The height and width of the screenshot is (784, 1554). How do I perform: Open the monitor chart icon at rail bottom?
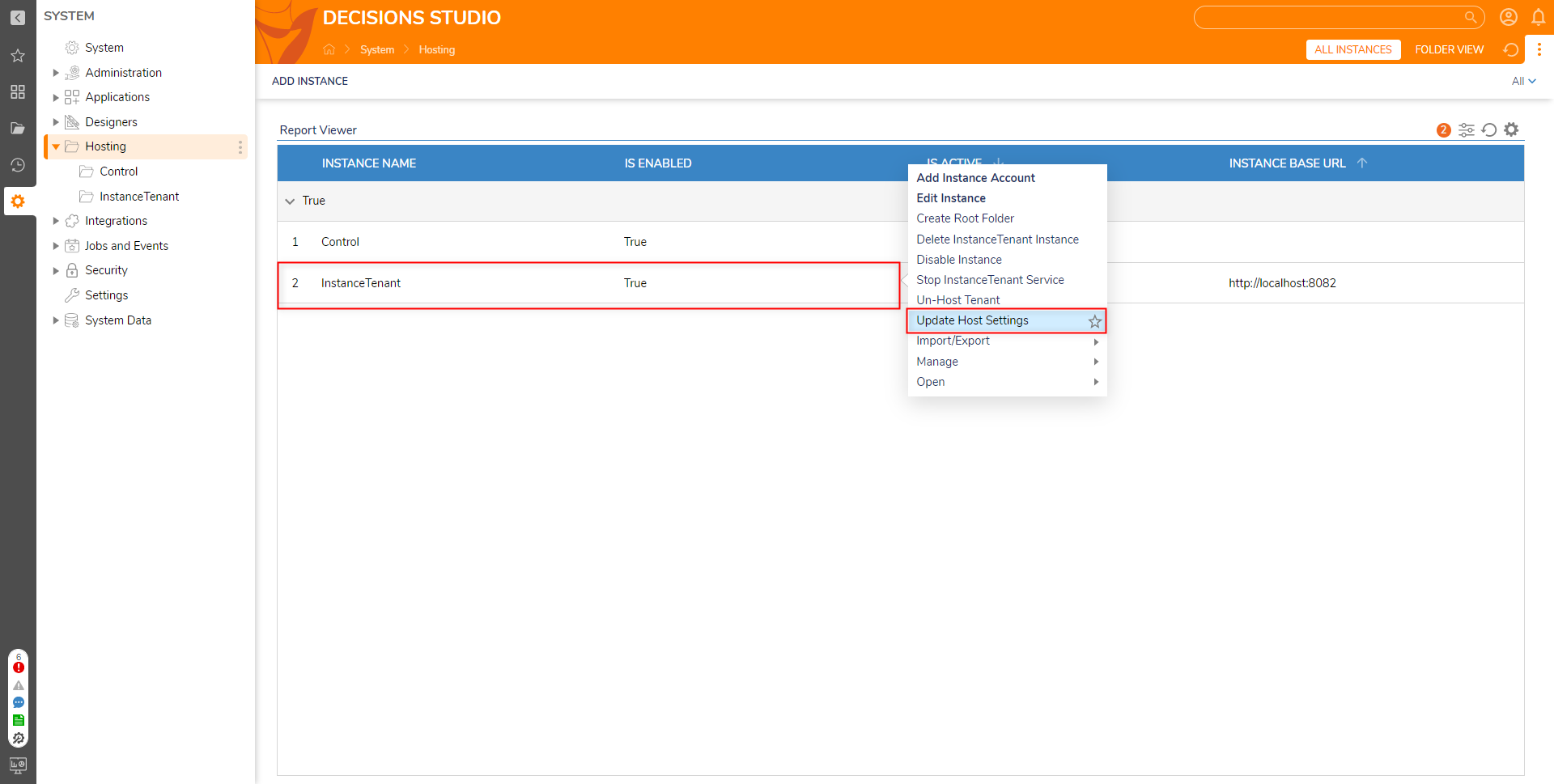[x=18, y=765]
